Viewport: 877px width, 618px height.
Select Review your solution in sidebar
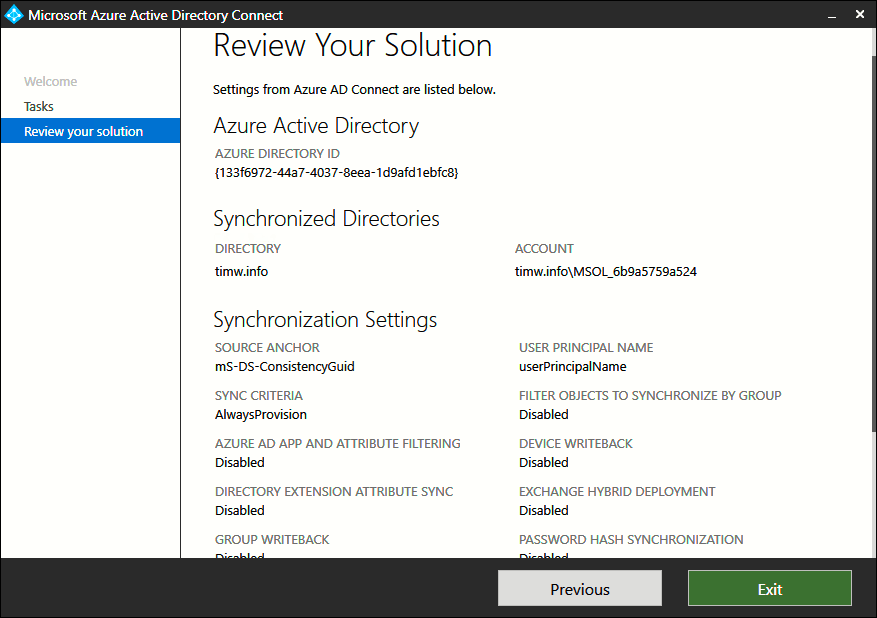tap(84, 131)
